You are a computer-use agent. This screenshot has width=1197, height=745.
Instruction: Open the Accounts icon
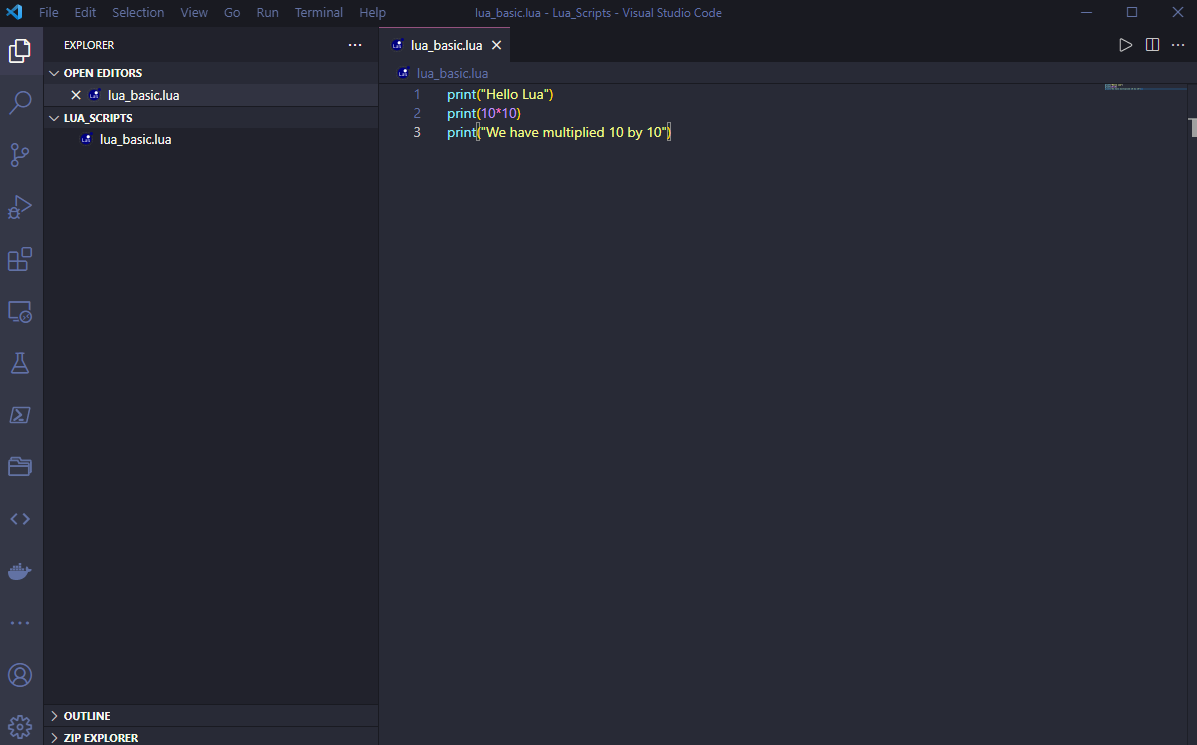point(20,675)
